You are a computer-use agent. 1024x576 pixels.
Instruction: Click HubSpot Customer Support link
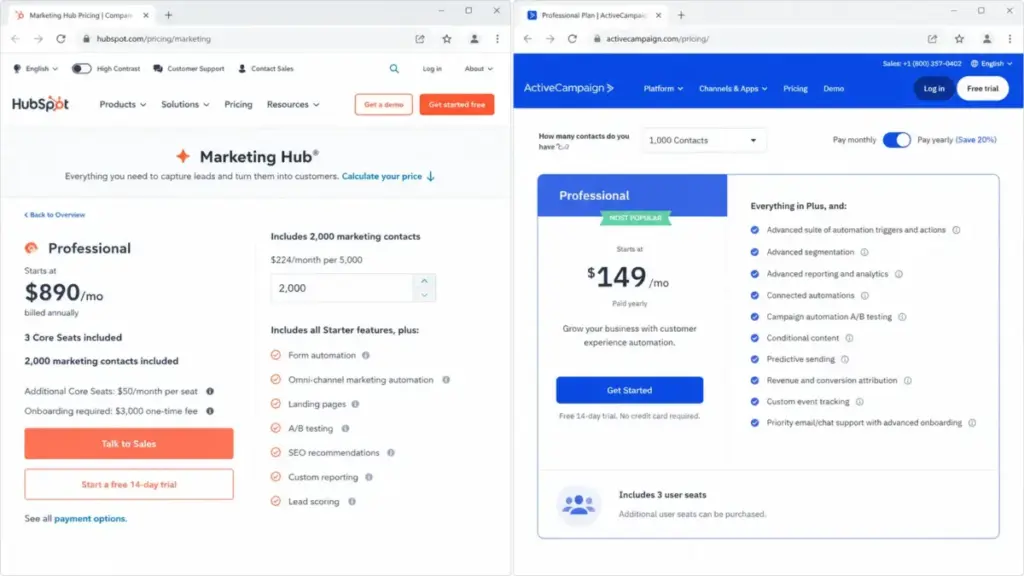[x=189, y=69]
